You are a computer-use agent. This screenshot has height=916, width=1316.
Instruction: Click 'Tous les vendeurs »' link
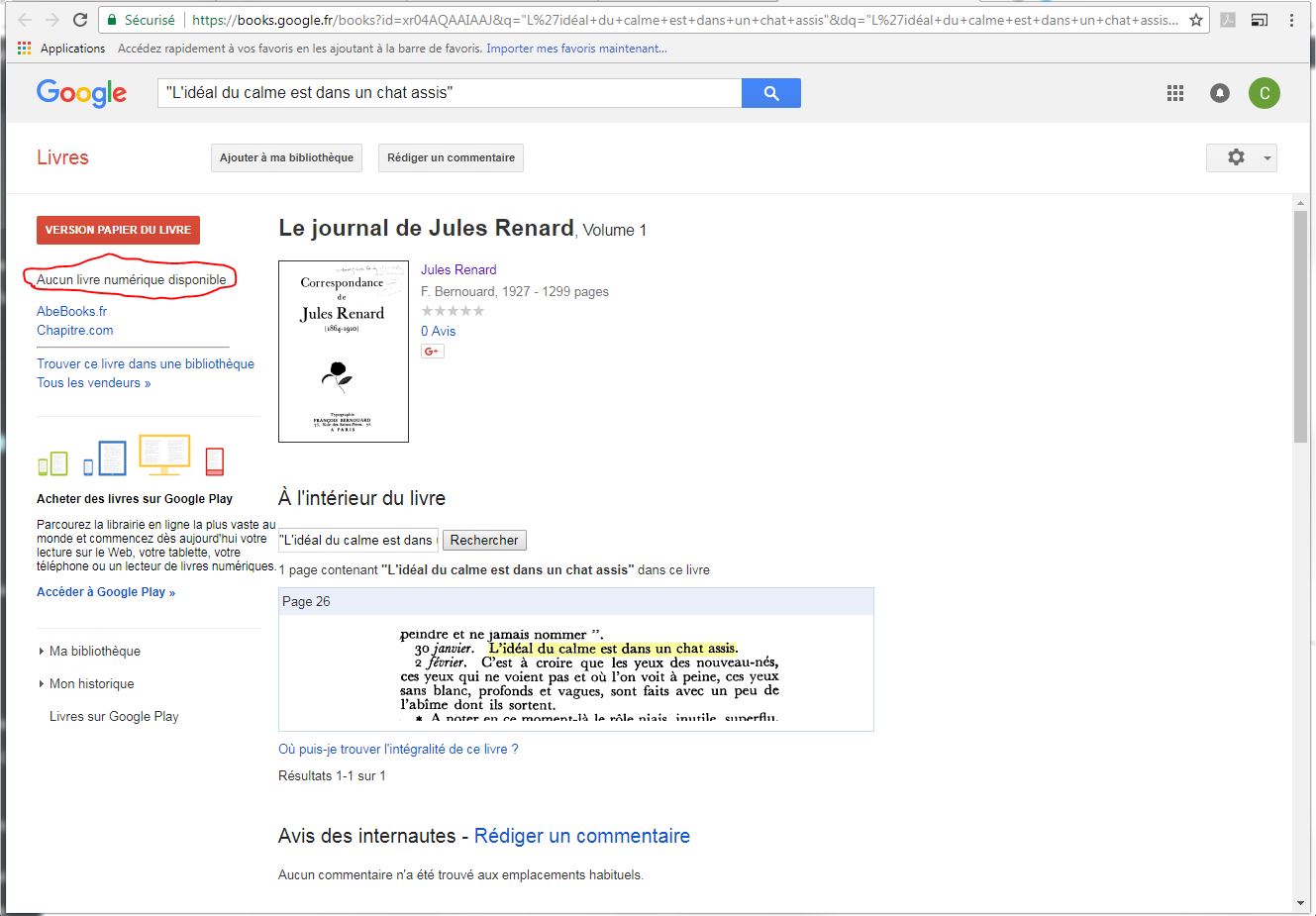(94, 382)
